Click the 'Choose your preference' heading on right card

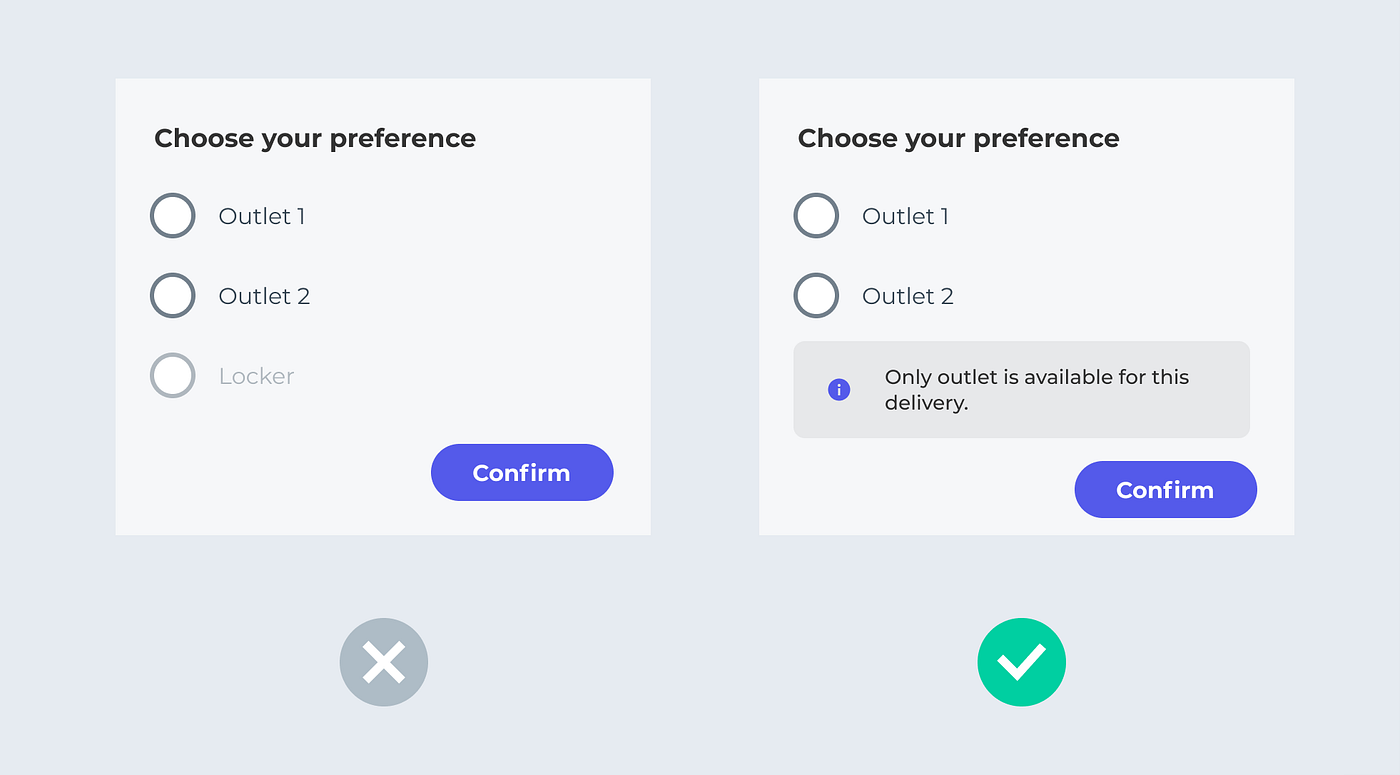coord(958,138)
